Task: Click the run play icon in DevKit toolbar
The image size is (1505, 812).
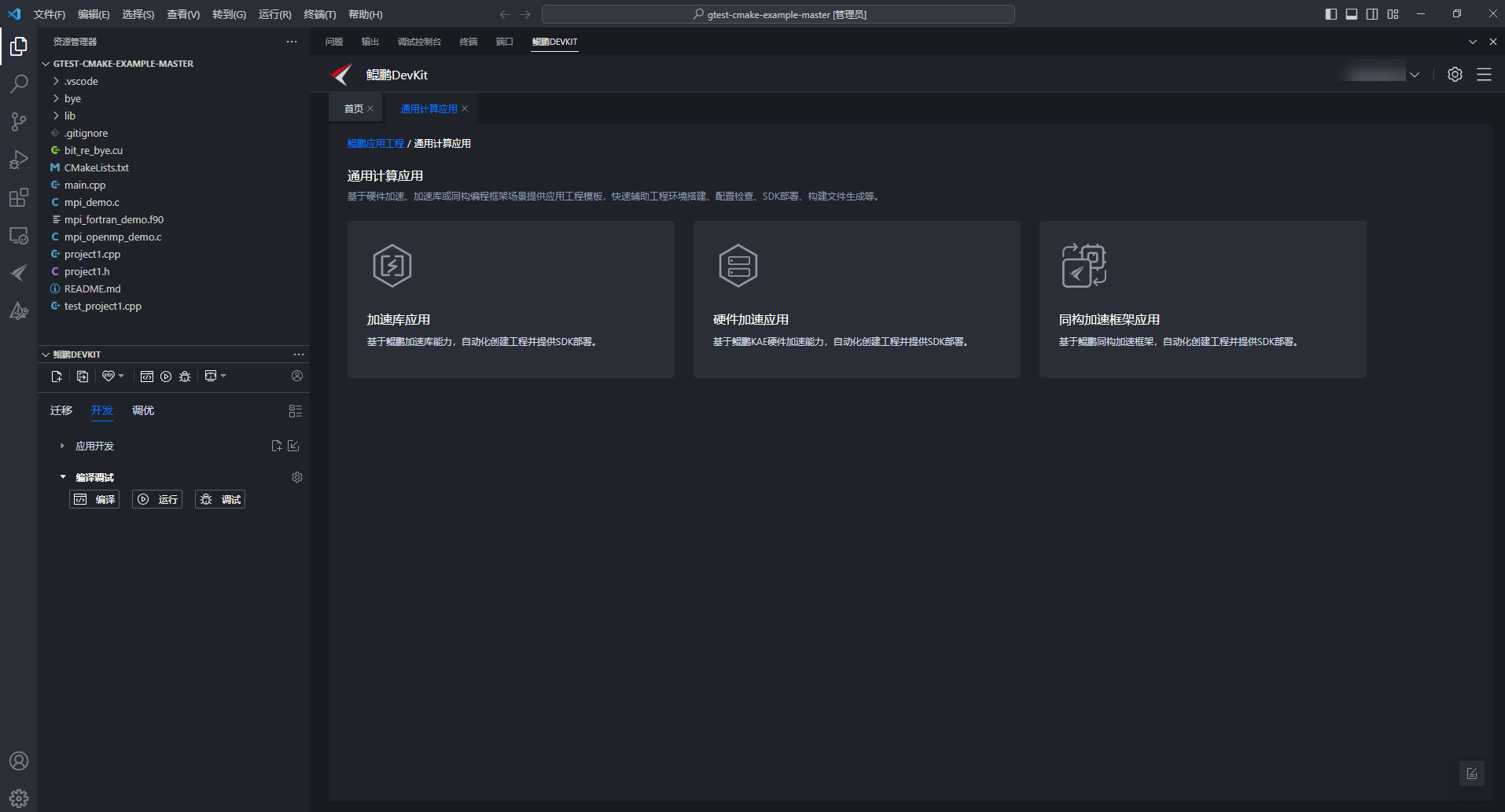Action: (x=166, y=377)
